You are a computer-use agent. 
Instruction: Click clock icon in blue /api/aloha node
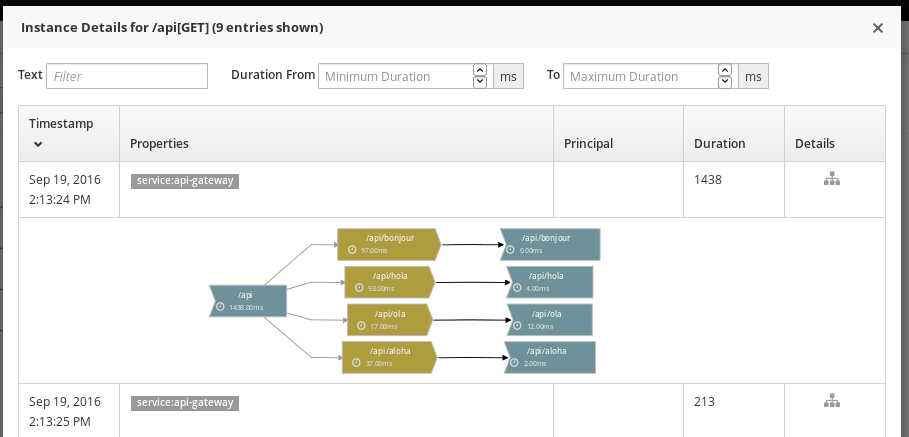tap(514, 363)
